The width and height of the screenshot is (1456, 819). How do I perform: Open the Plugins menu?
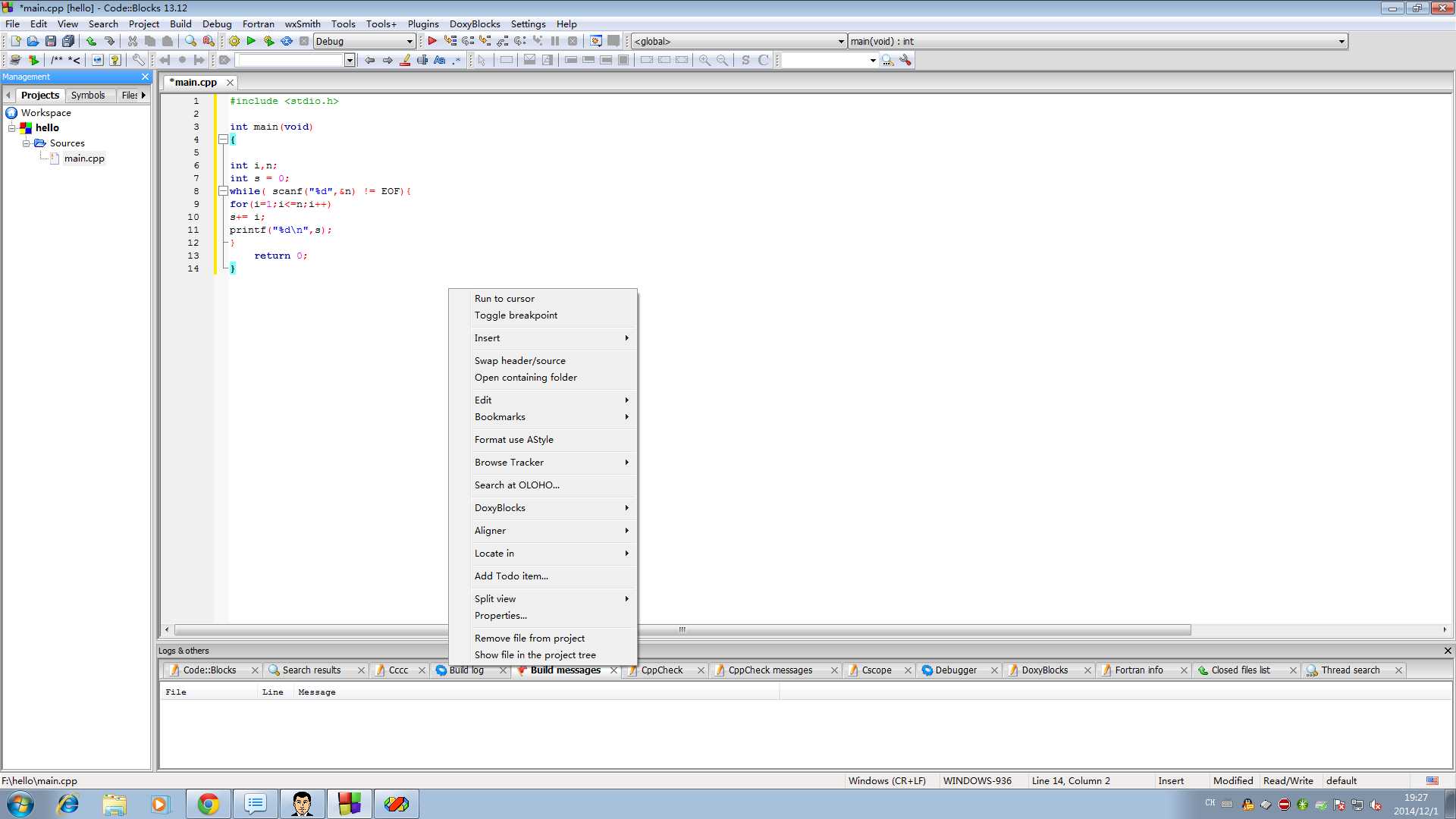tap(423, 24)
